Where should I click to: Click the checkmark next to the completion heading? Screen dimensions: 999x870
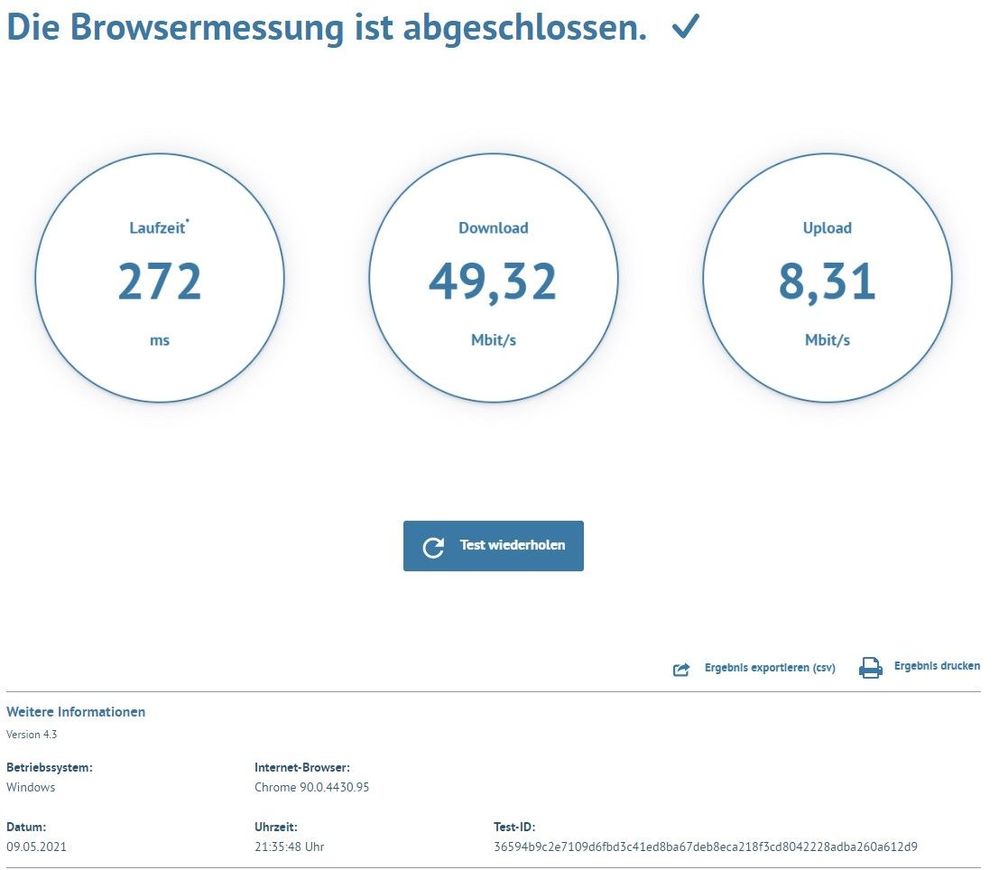click(x=684, y=27)
